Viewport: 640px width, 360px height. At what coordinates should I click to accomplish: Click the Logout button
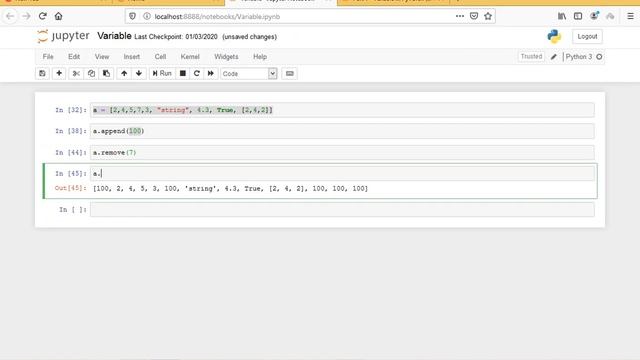[x=587, y=36]
